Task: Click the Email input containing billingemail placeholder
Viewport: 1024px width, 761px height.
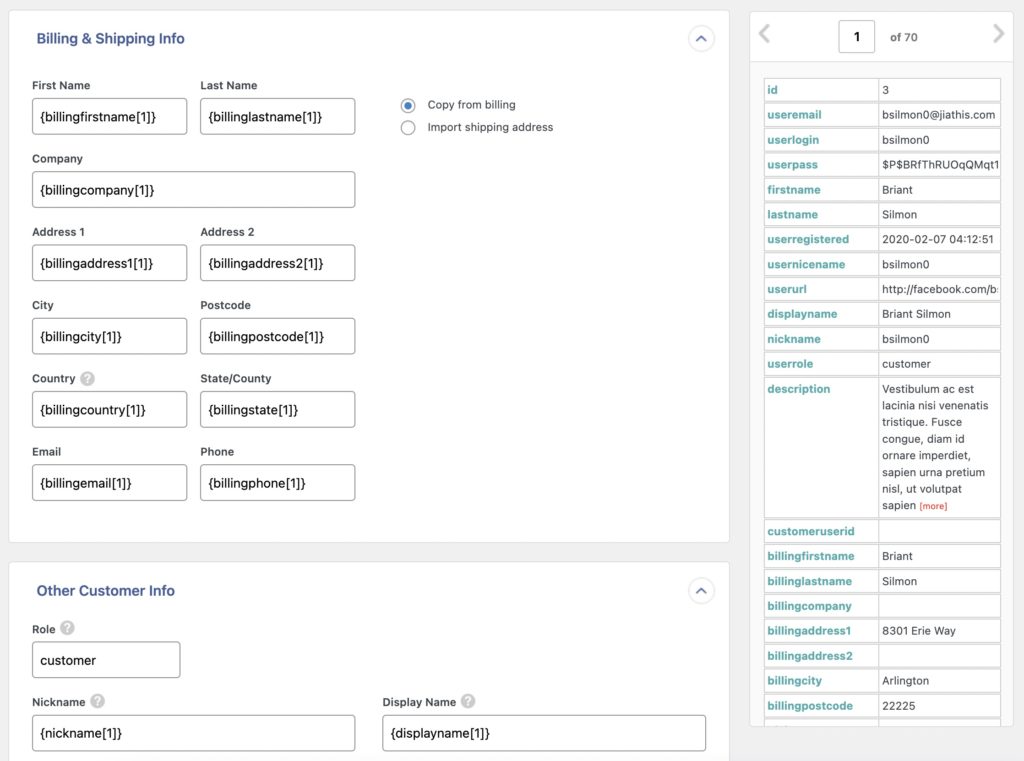Action: pos(110,482)
